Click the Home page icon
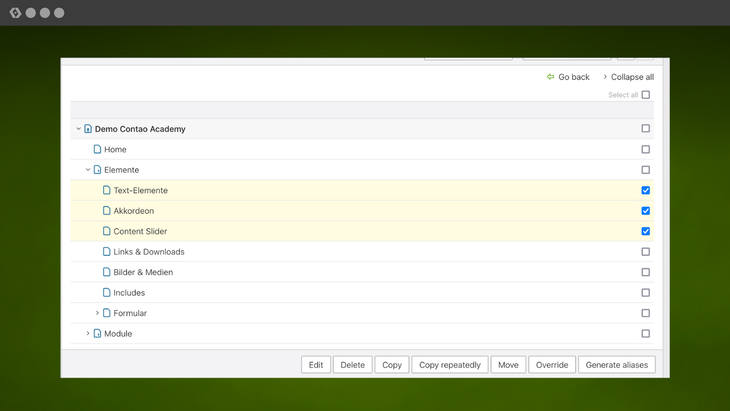The height and width of the screenshot is (411, 730). 97,149
